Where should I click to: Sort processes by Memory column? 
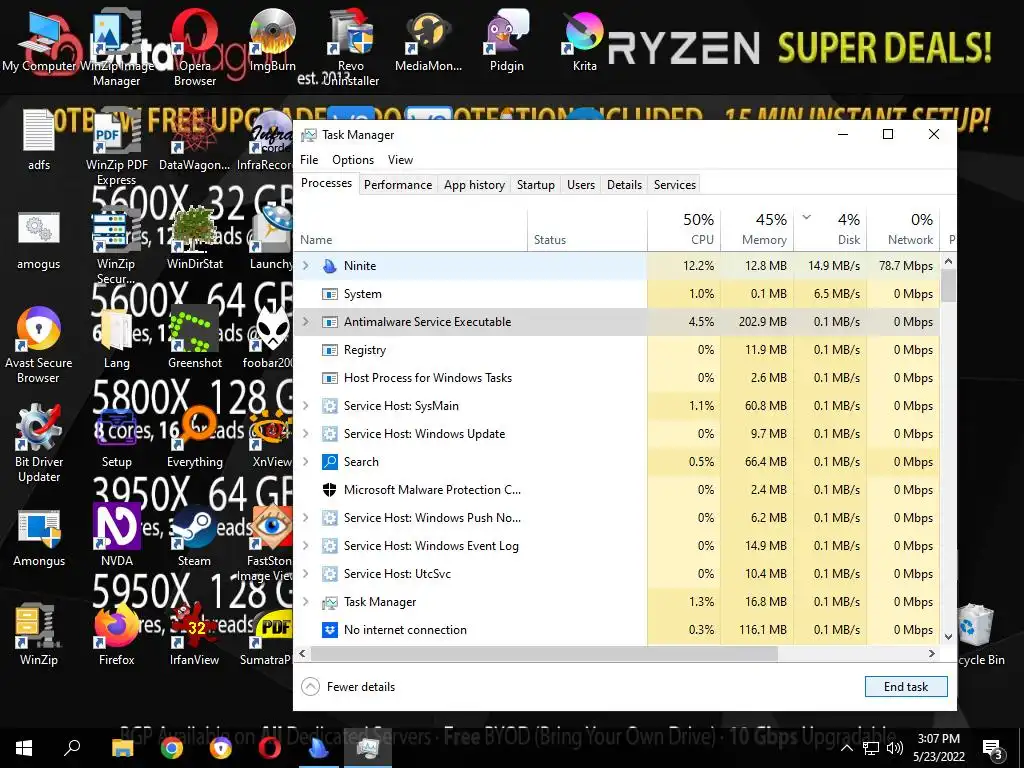click(757, 229)
